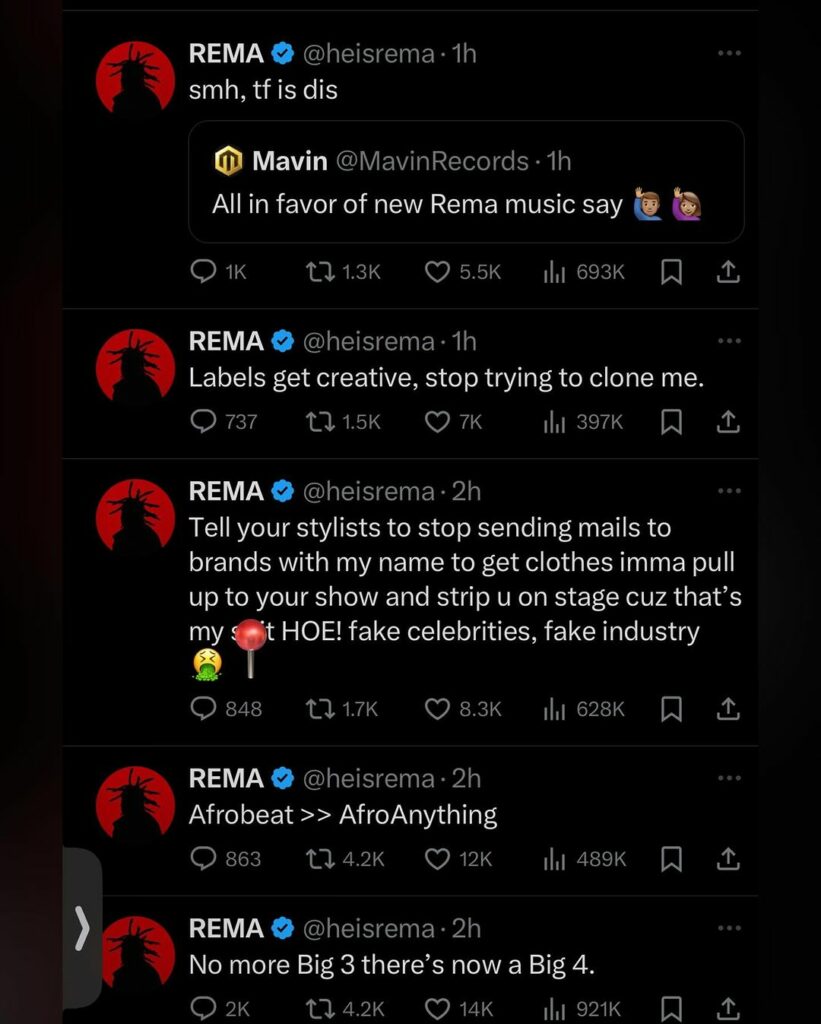Like the 'Labels get creative' tweet
821x1024 pixels.
tap(437, 422)
